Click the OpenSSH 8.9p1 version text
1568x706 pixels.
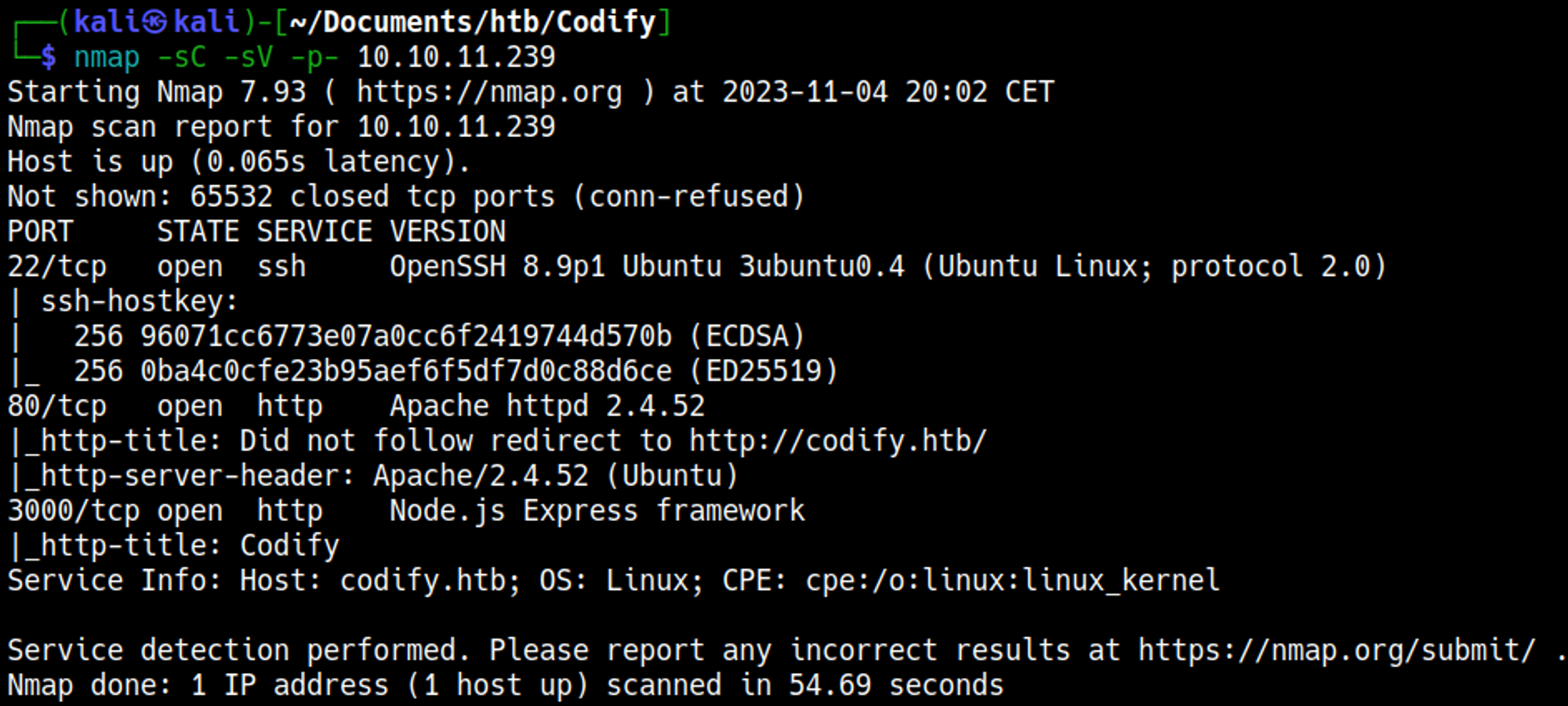(497, 267)
